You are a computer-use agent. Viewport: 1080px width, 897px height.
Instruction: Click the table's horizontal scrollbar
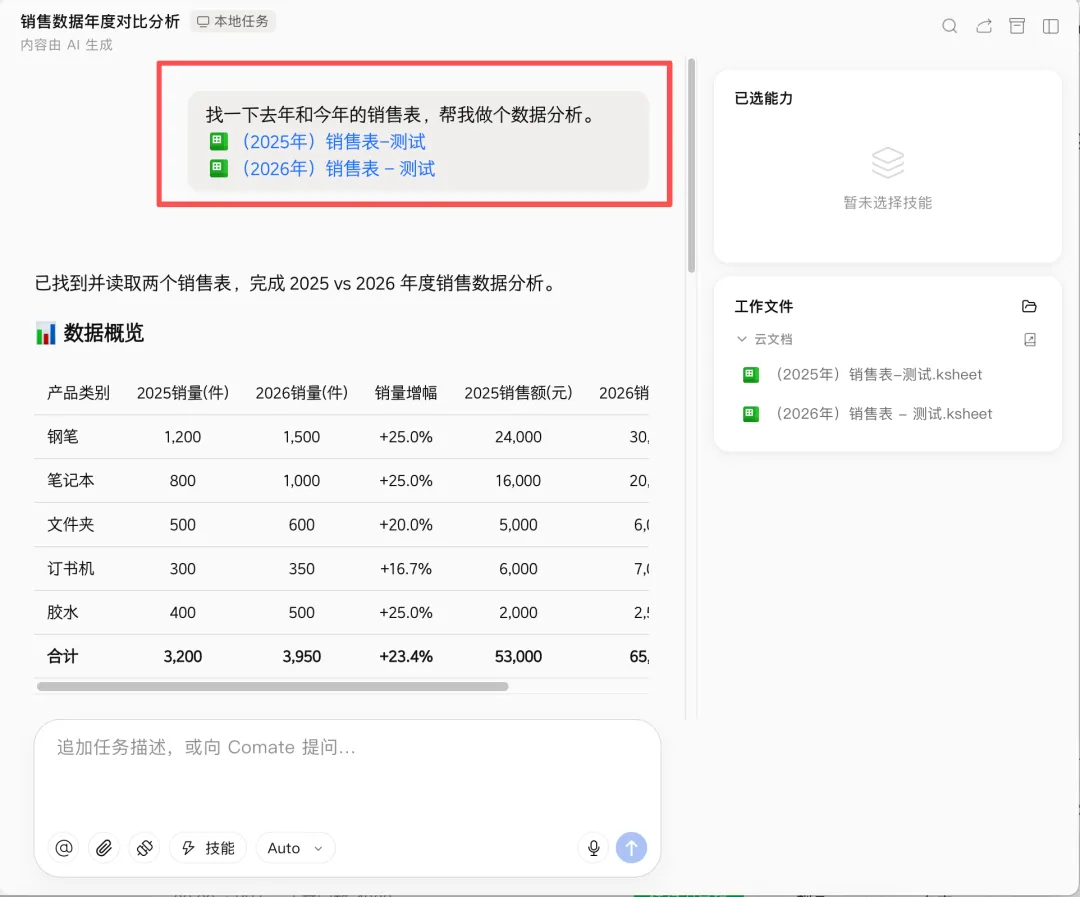tap(273, 686)
